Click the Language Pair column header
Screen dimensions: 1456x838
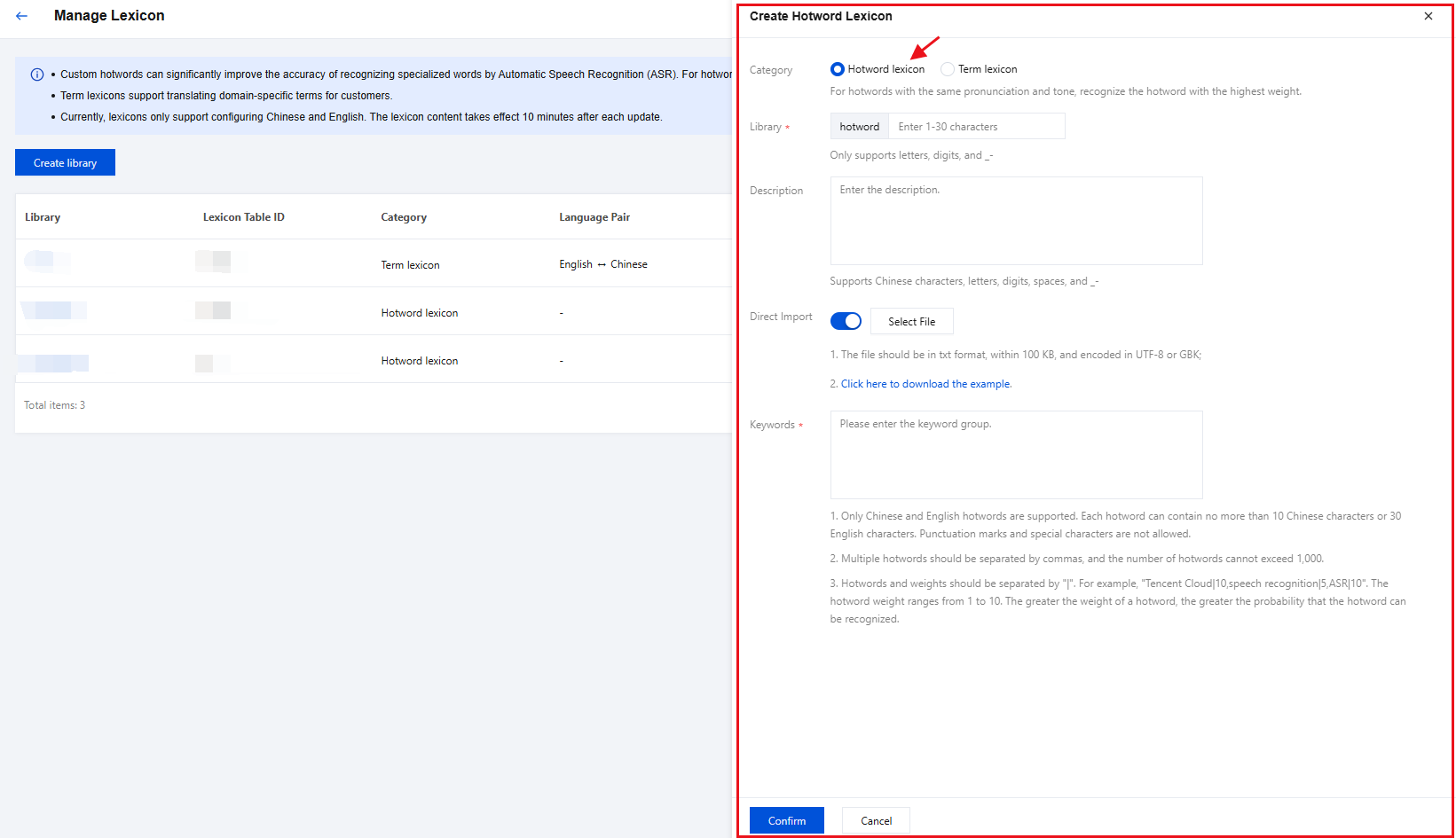tap(594, 217)
